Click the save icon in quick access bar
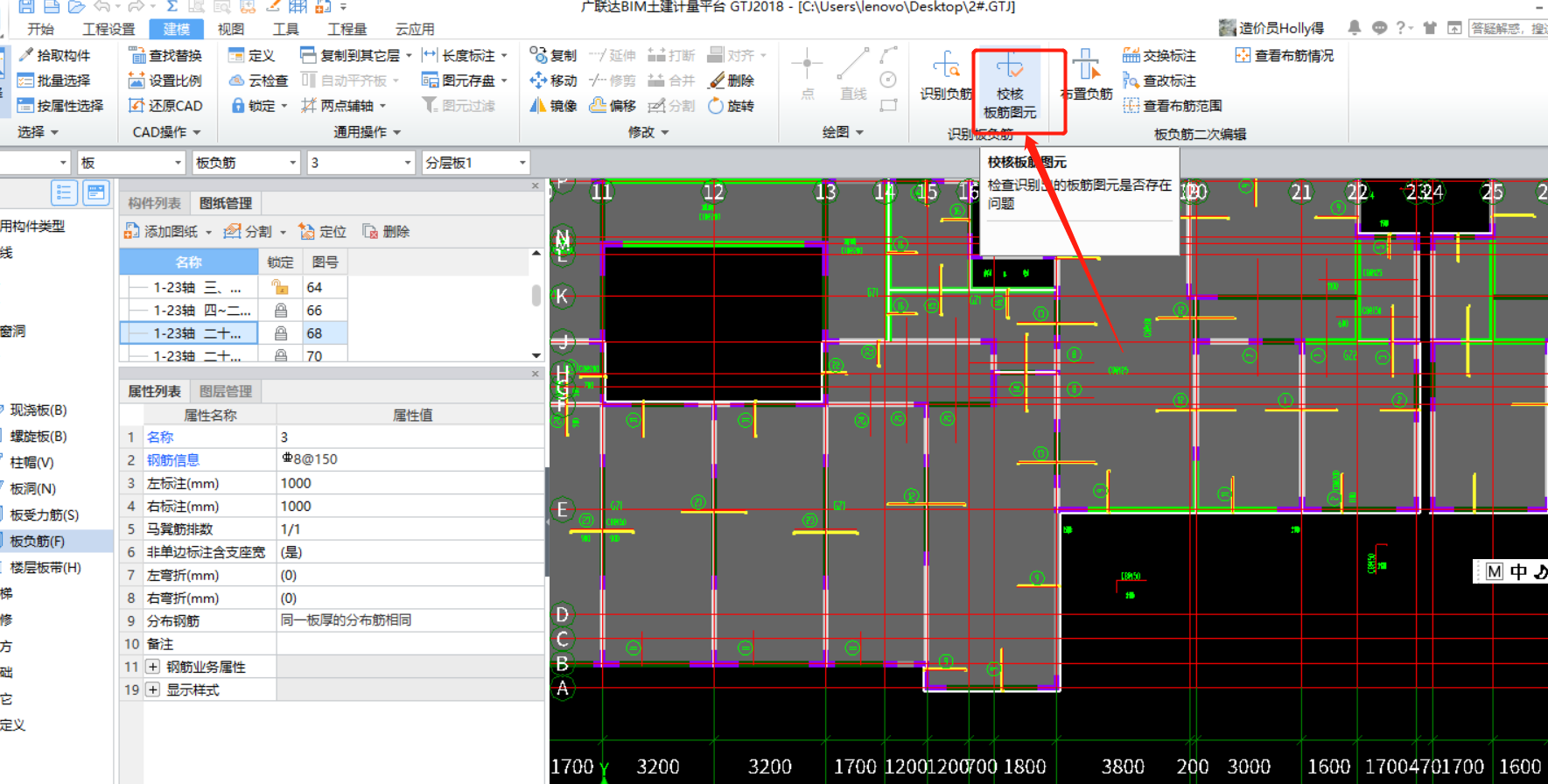The height and width of the screenshot is (784, 1548). (x=26, y=6)
